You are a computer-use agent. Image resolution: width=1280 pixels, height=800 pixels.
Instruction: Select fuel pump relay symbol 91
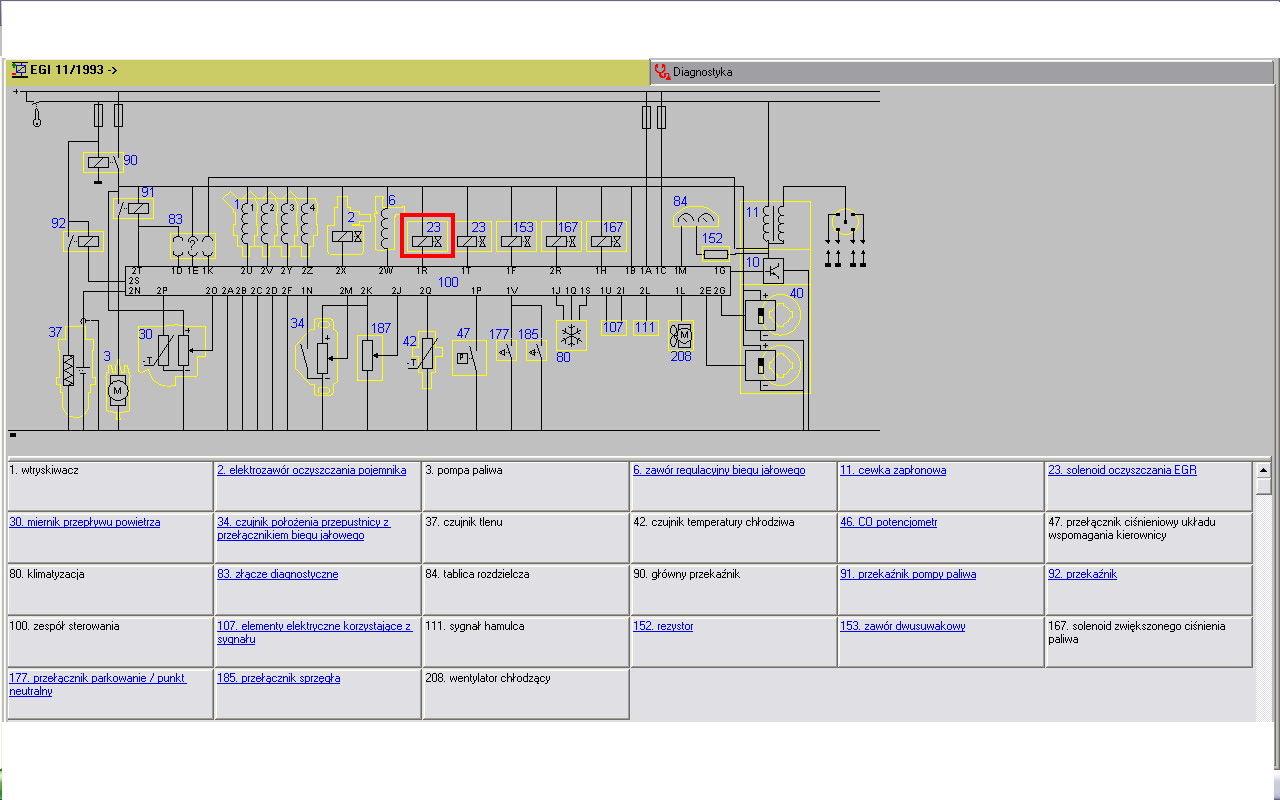pos(132,208)
